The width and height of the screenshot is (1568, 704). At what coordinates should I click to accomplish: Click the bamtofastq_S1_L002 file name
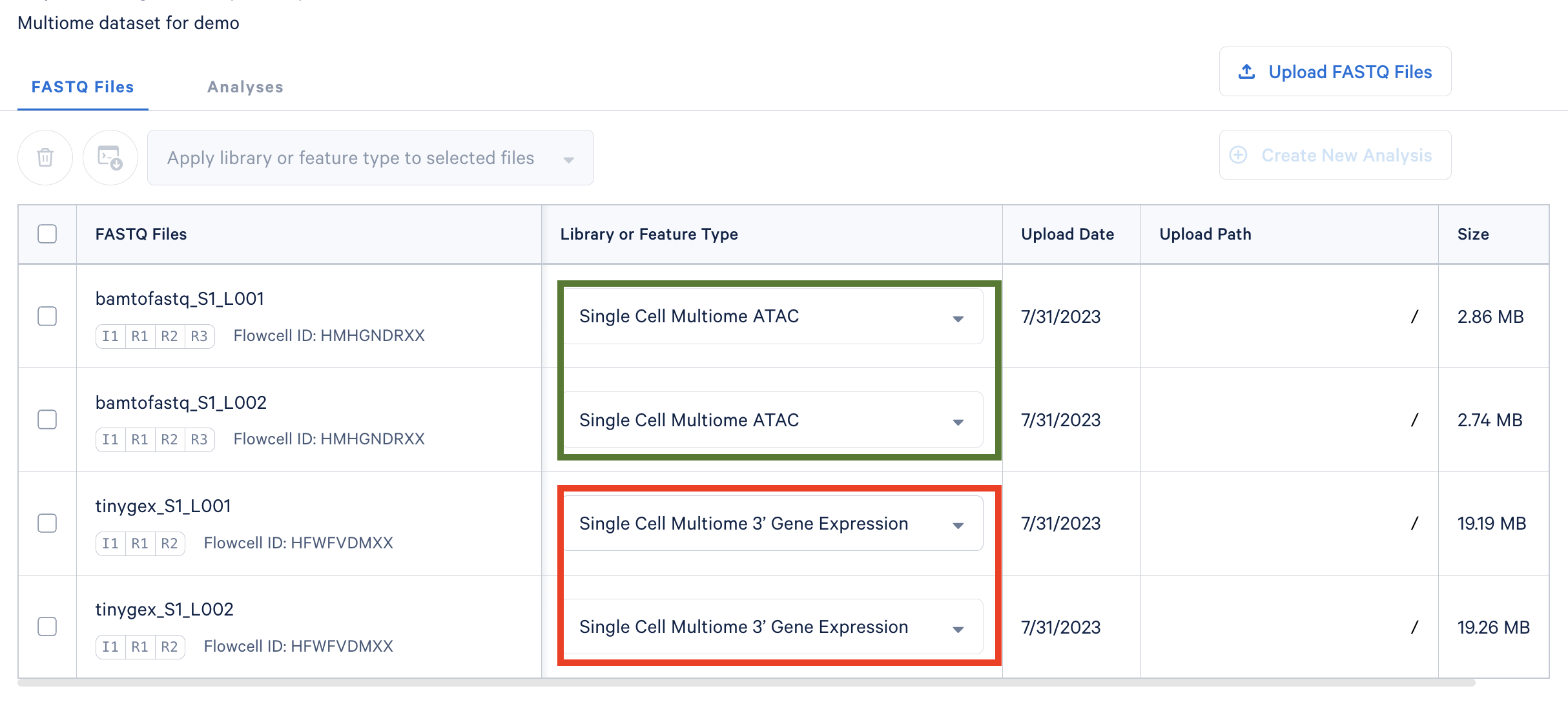(181, 402)
